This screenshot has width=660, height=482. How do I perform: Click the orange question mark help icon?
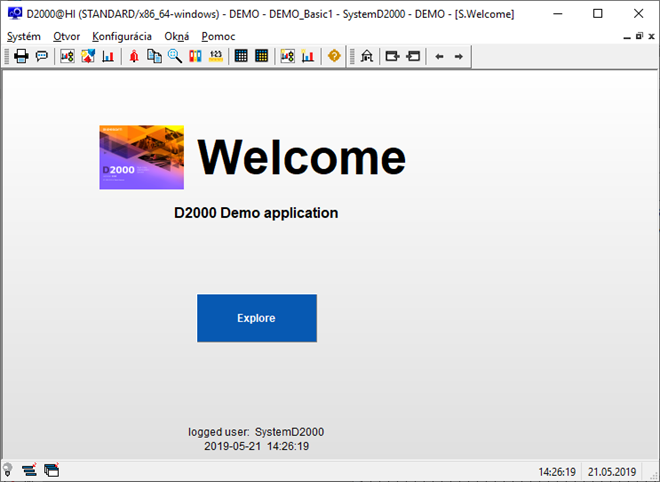coord(334,56)
